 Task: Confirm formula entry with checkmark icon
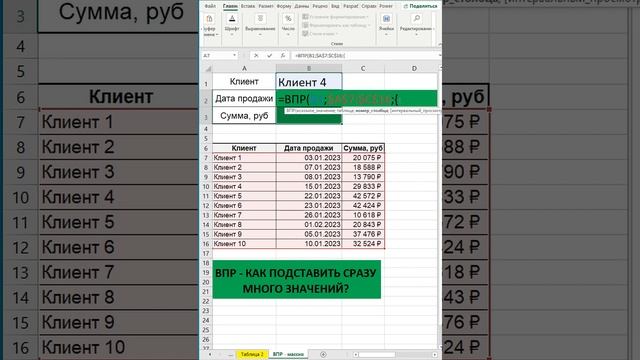tap(269, 56)
